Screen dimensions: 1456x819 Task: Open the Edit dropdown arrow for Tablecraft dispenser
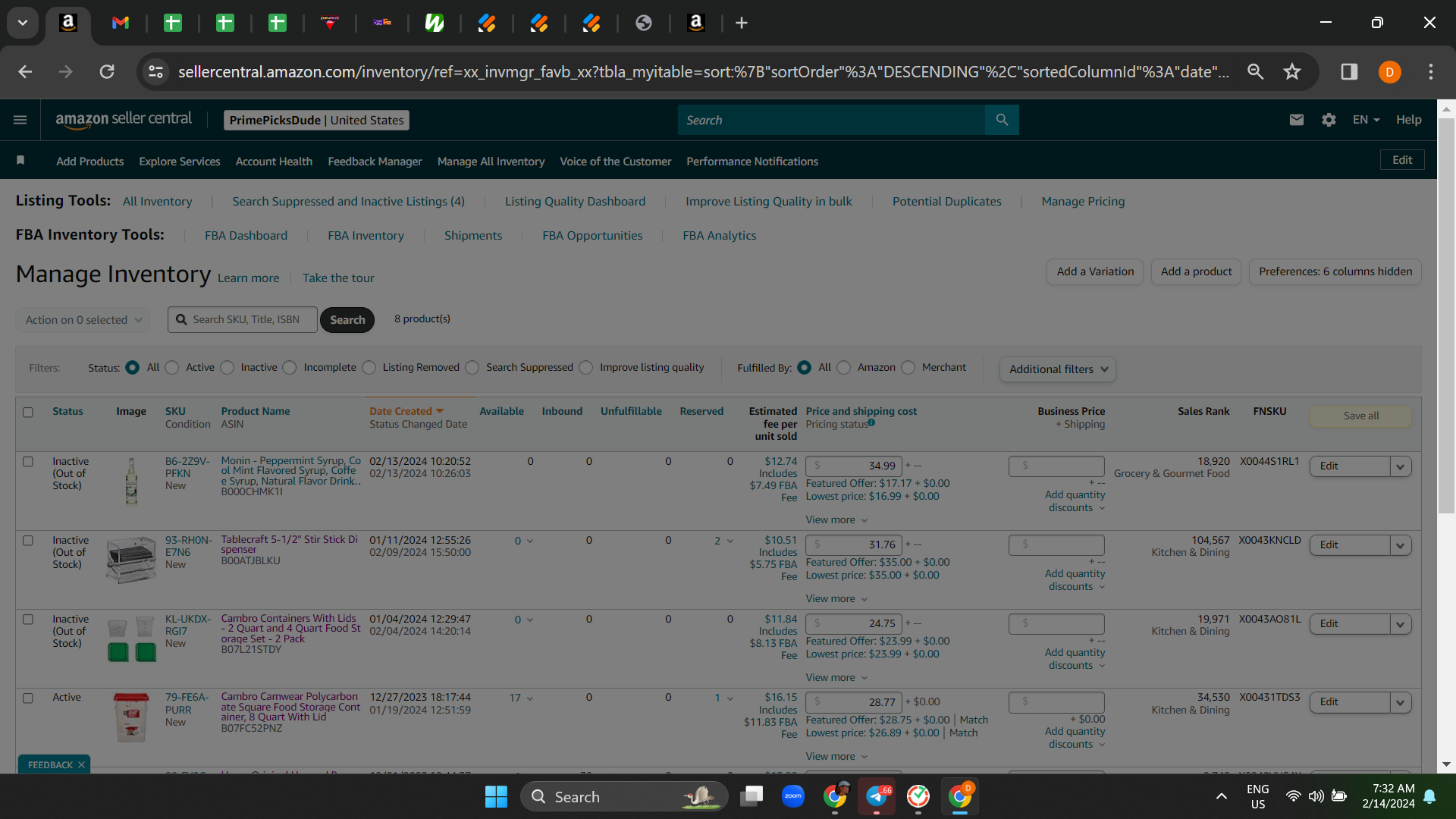coord(1400,545)
